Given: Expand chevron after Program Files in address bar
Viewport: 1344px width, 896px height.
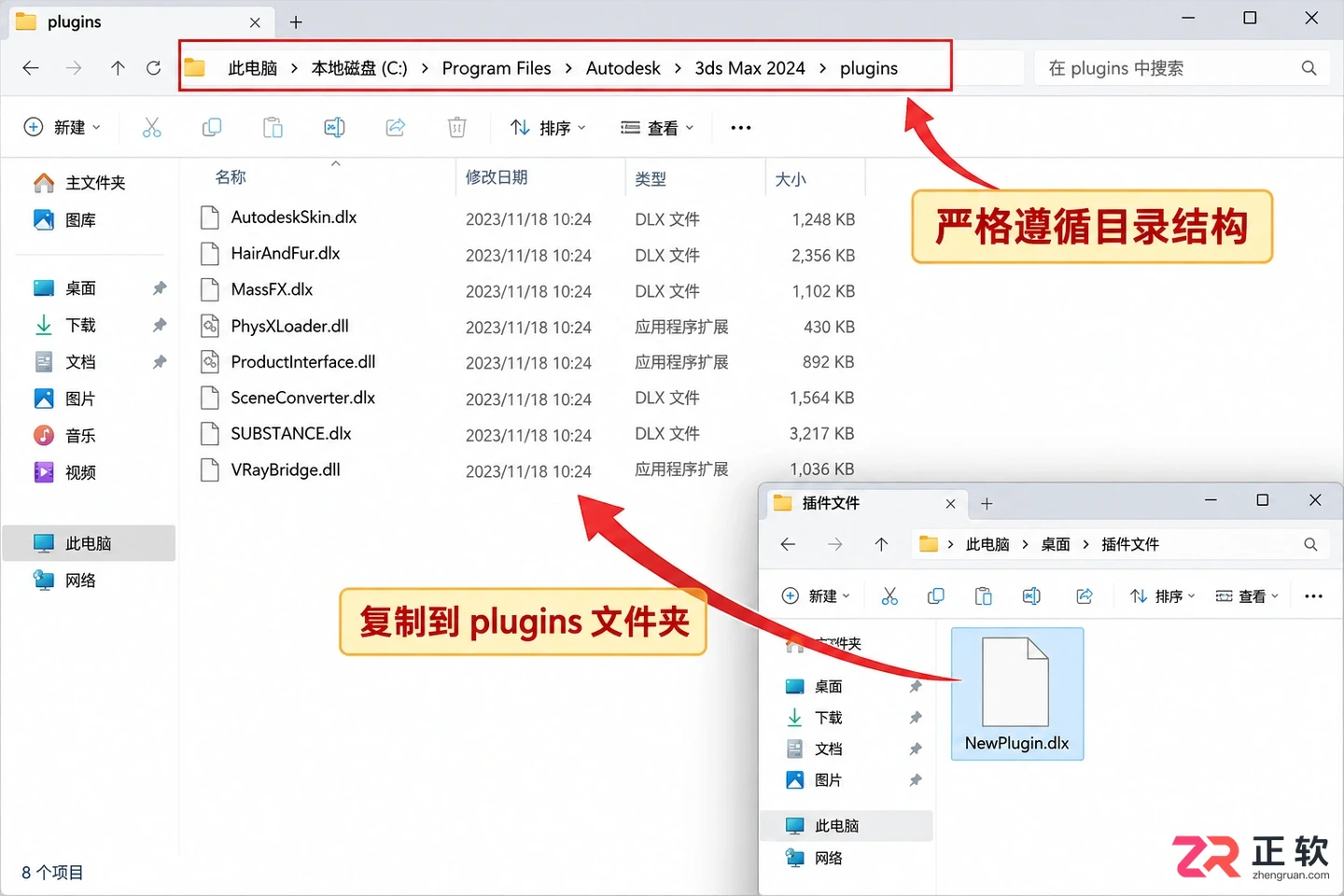Looking at the screenshot, I should point(568,68).
